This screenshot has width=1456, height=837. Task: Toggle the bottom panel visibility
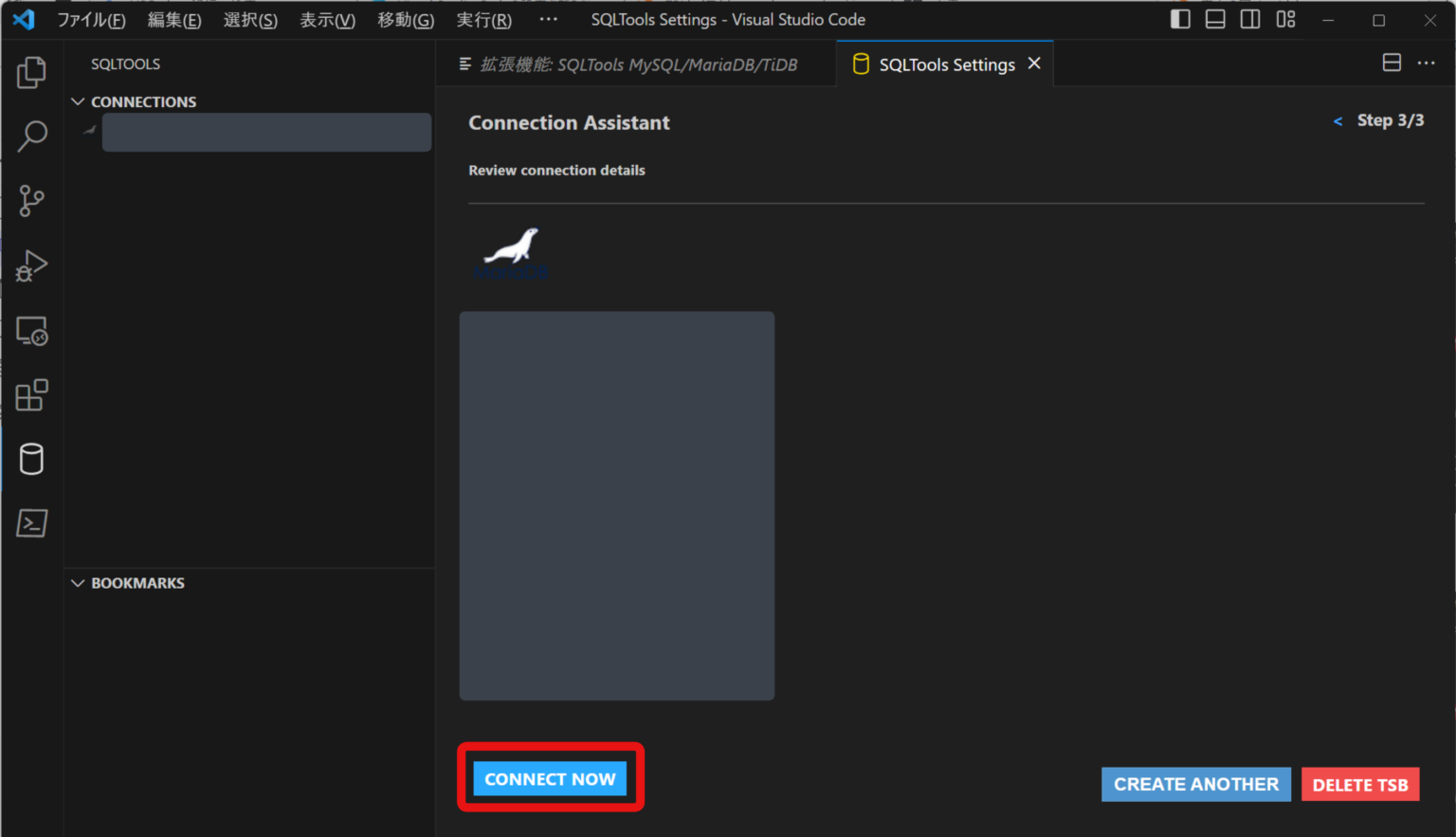1214,19
